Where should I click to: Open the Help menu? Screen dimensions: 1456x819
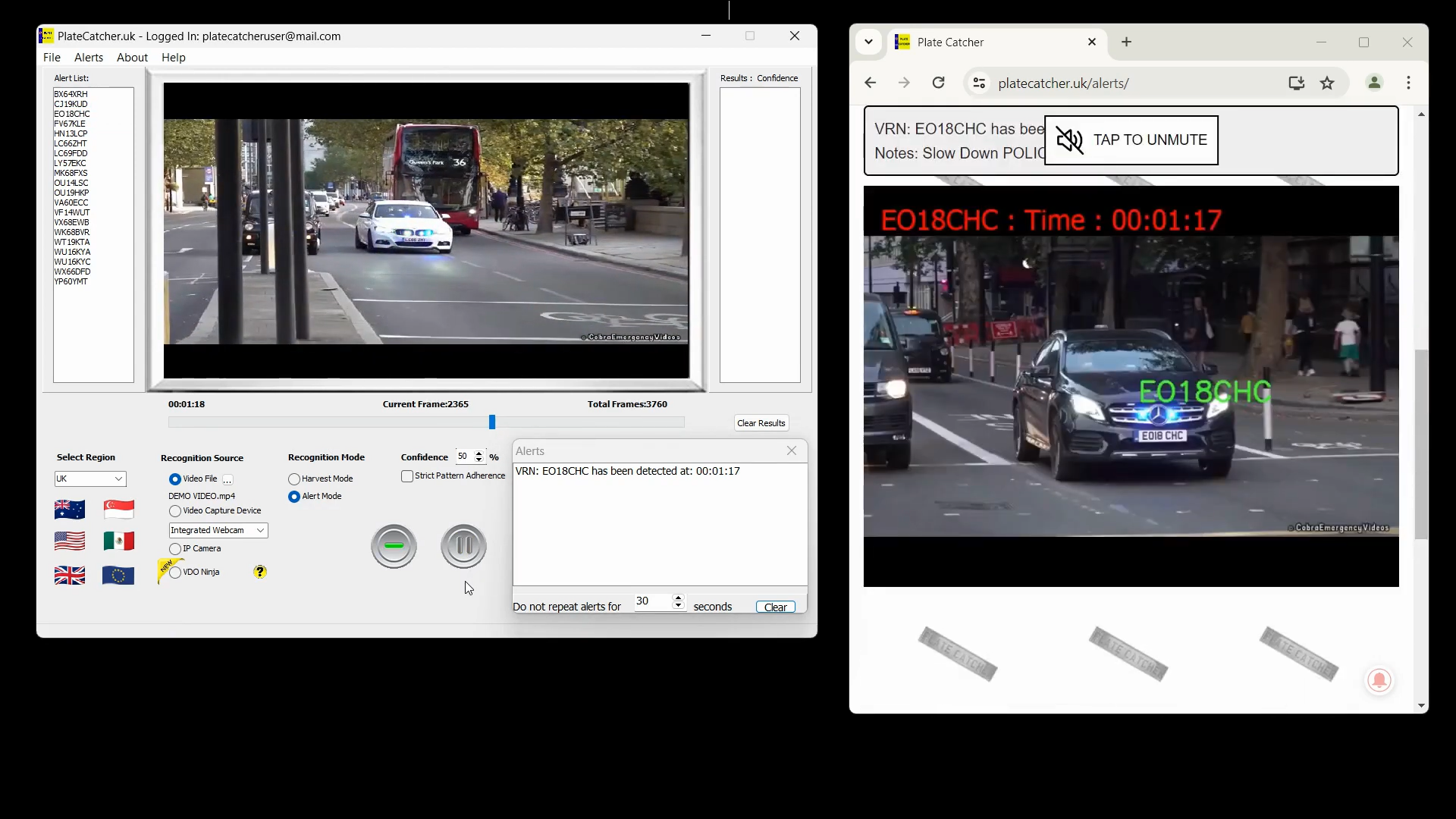click(174, 58)
